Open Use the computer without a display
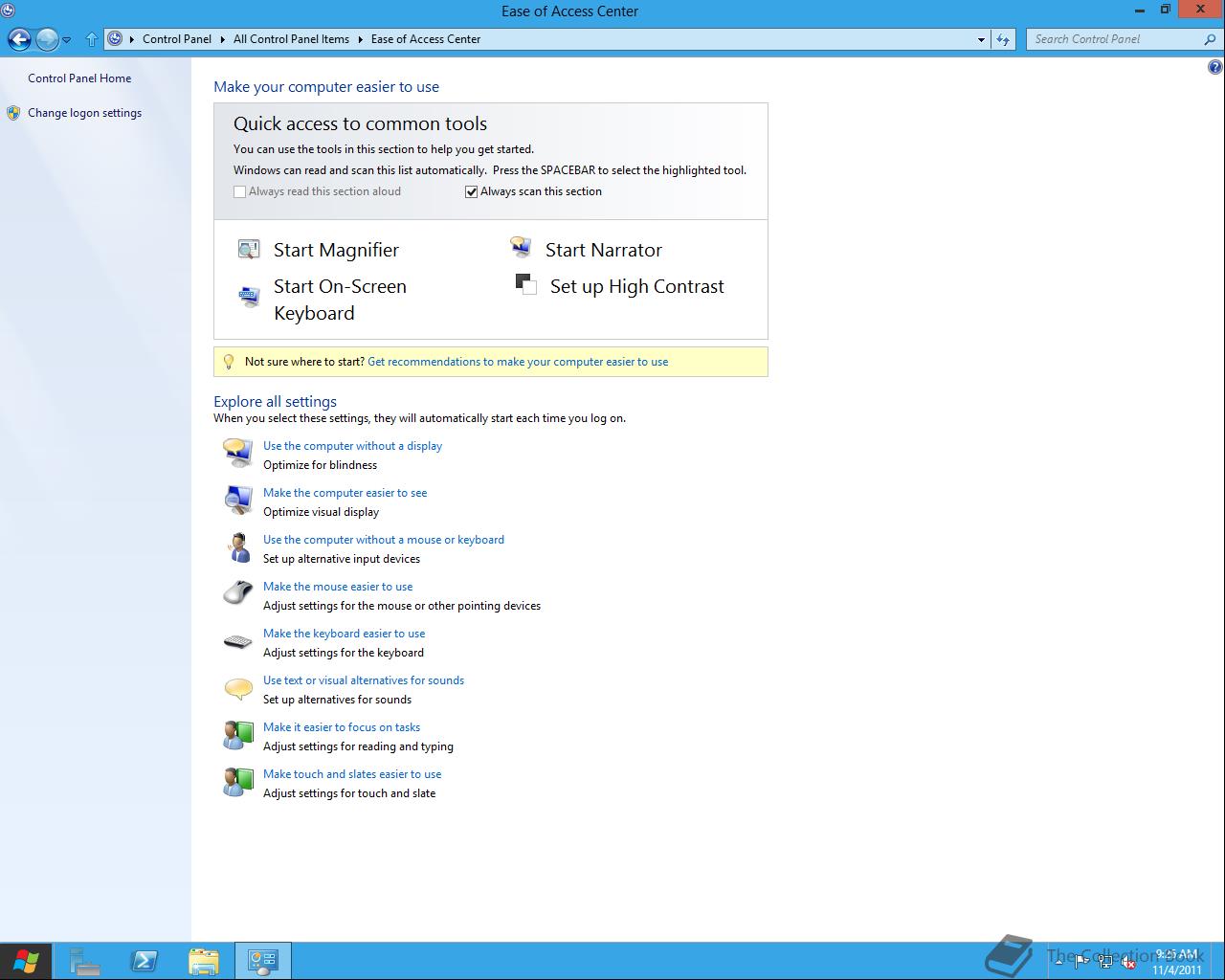 coord(352,446)
